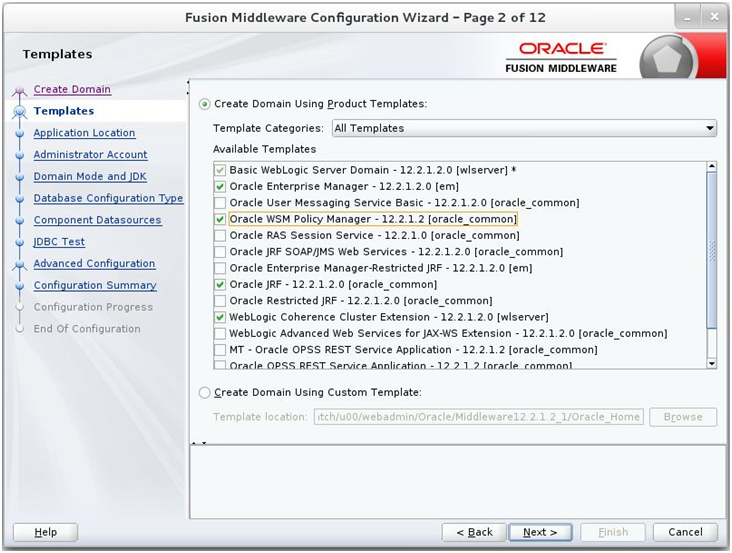This screenshot has height=553, width=732.
Task: Check Oracle User Messaging Service Basic
Action: [x=220, y=203]
